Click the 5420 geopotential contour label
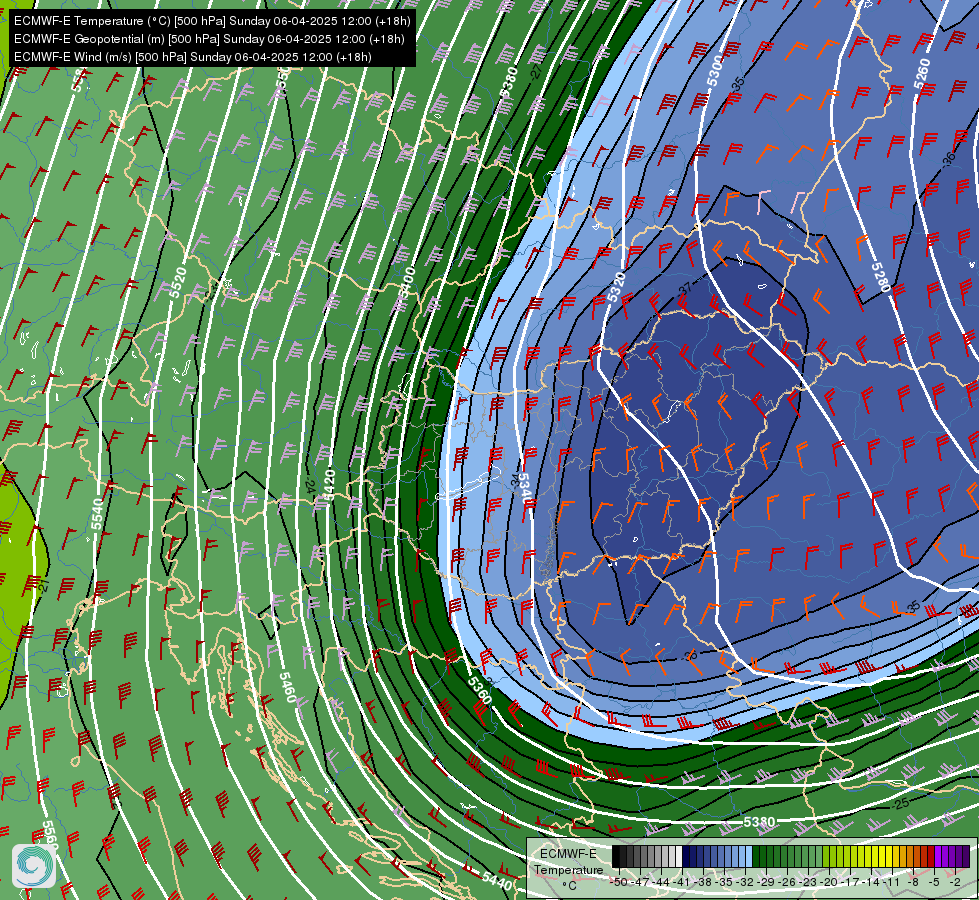The image size is (979, 900). coord(329,485)
